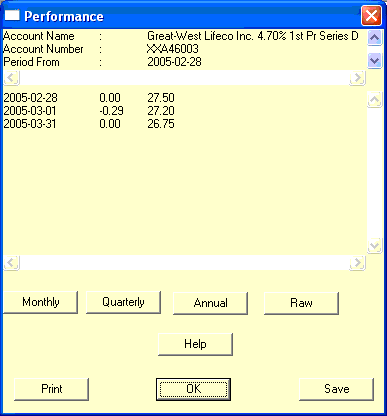Click data pane scroll down arrow

click(x=374, y=246)
